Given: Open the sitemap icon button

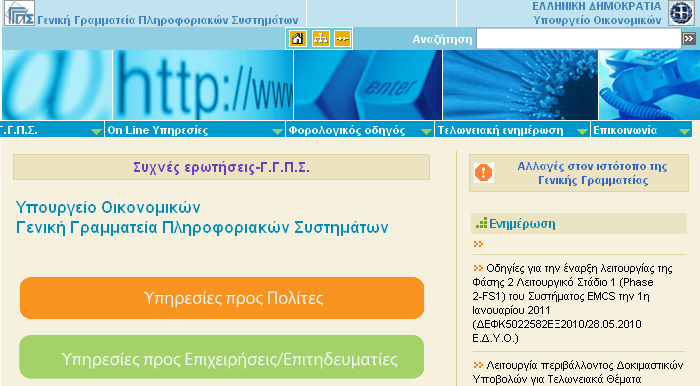Looking at the screenshot, I should 321,39.
